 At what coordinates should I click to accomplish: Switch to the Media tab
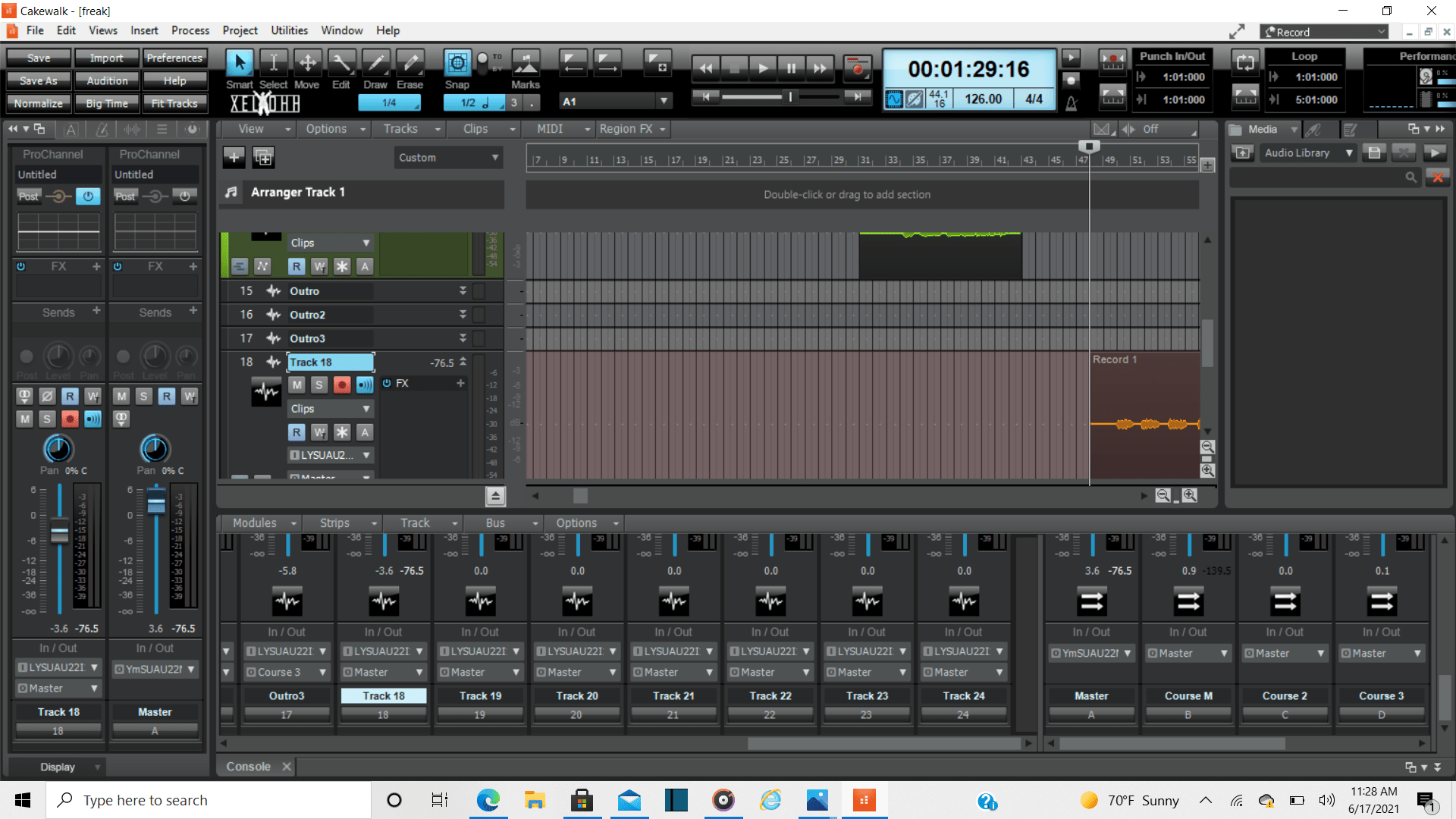coord(1263,129)
